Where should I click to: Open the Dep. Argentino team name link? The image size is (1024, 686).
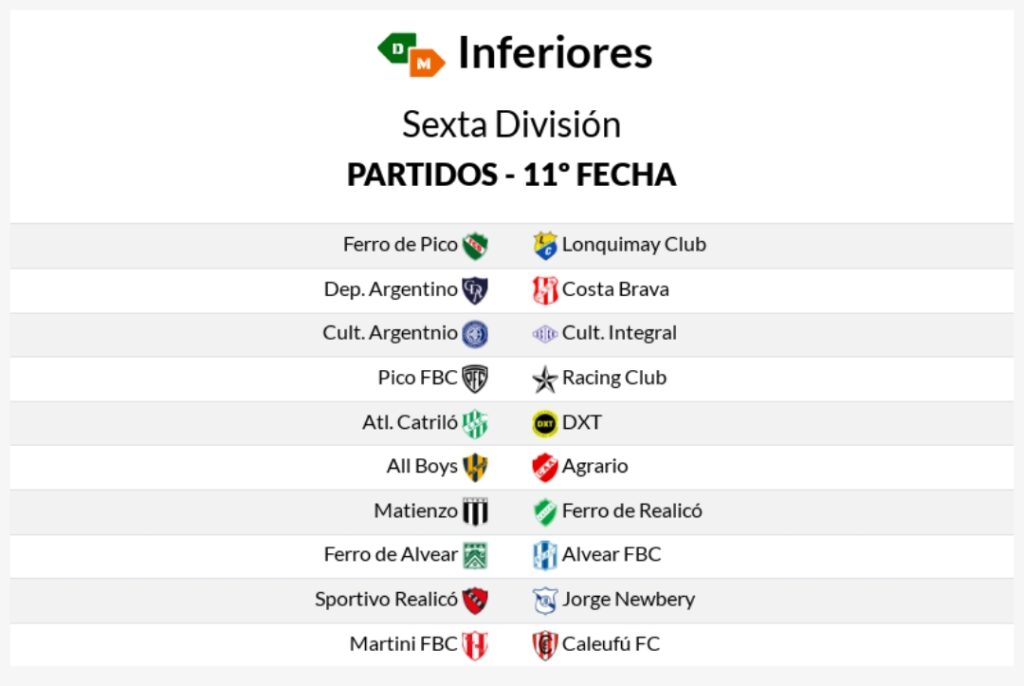click(391, 289)
